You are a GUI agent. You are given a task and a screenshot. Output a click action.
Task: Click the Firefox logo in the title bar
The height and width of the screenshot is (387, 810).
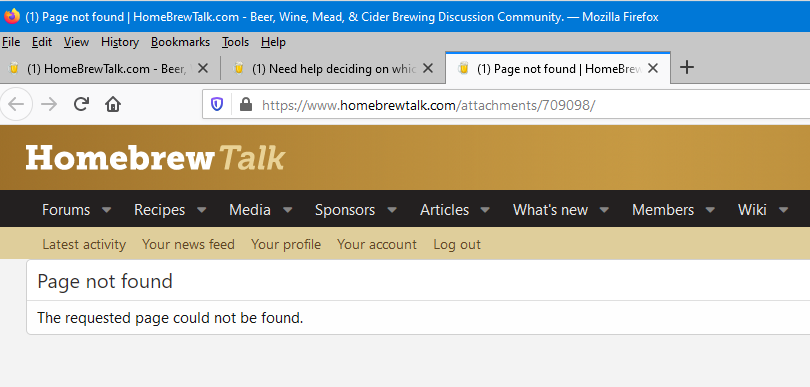click(x=11, y=16)
